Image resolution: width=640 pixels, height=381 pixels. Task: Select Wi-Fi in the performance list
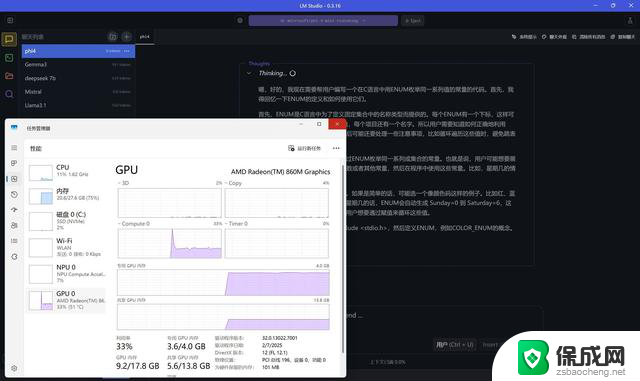coord(67,247)
